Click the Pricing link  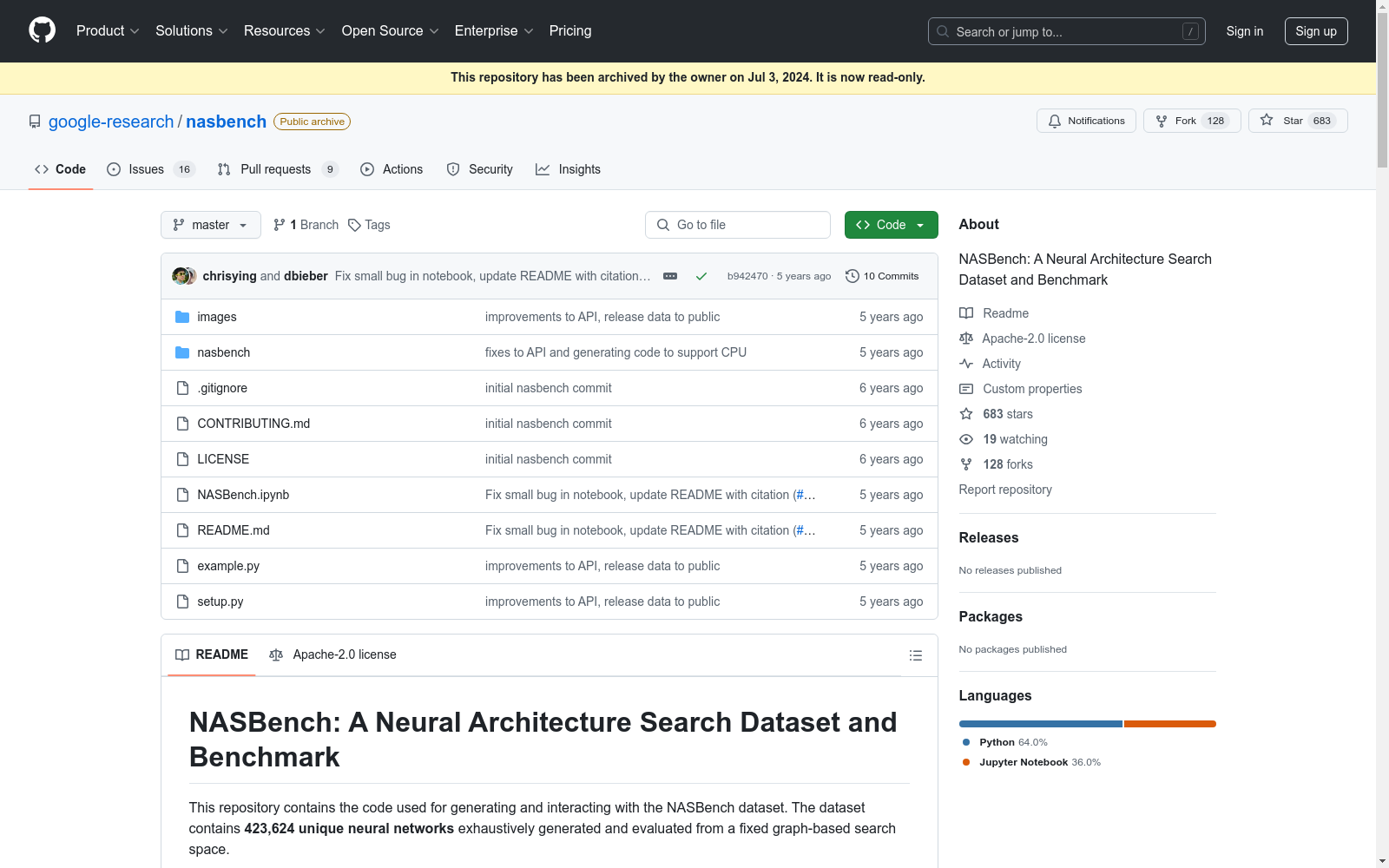pos(570,30)
